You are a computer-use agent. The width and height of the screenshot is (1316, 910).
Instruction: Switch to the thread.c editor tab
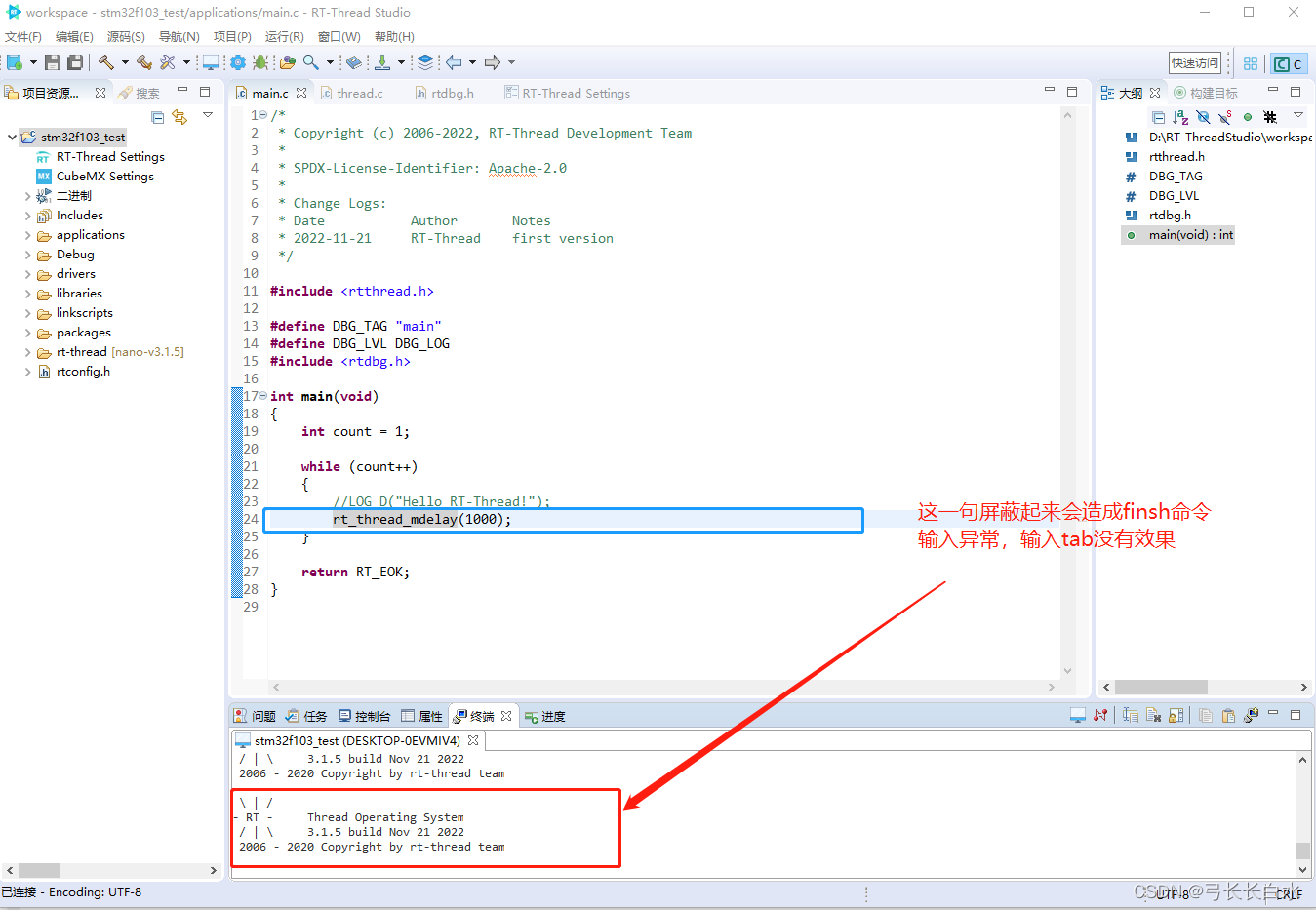pos(351,93)
